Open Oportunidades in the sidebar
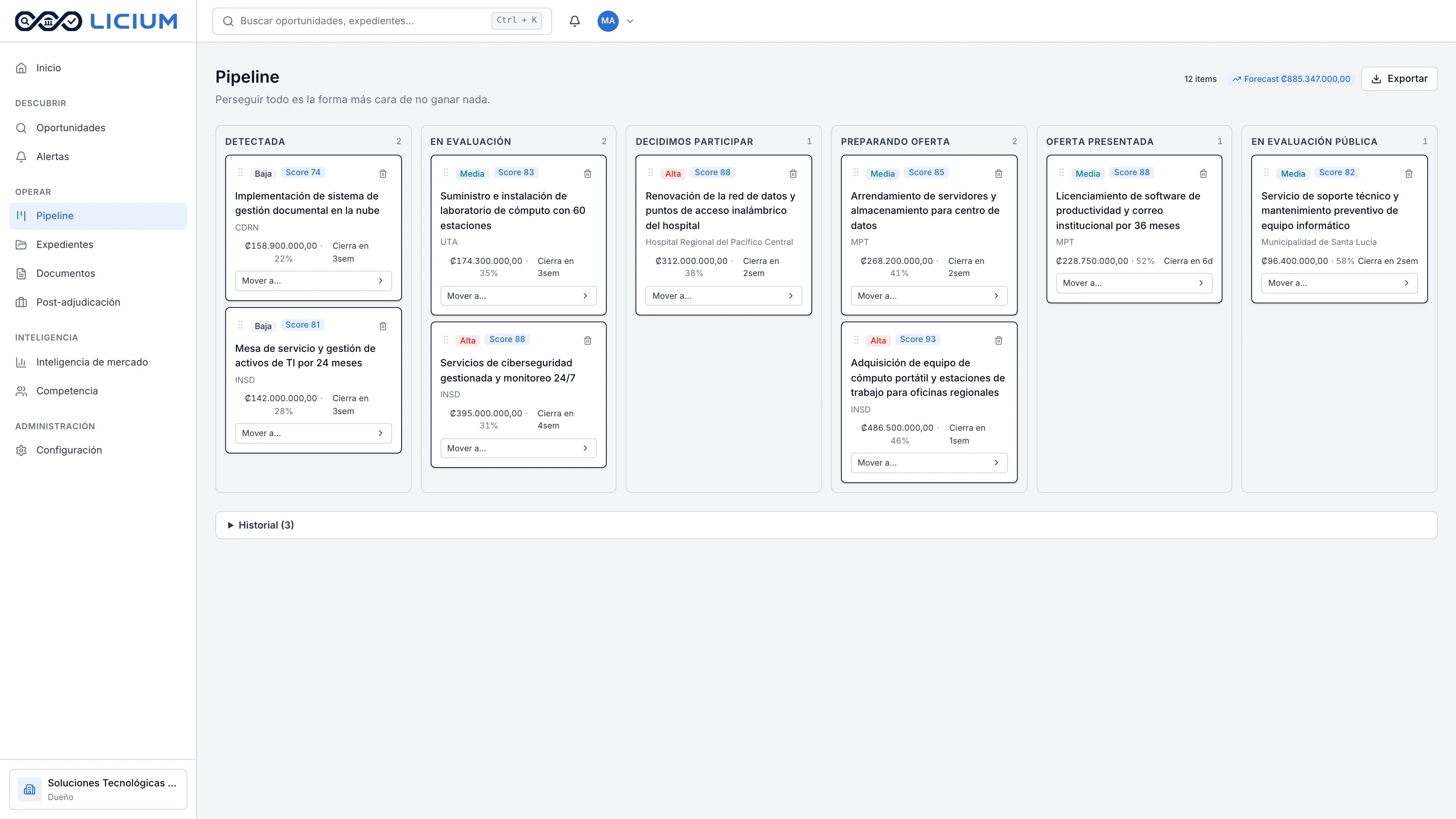This screenshot has height=819, width=1456. pos(98,128)
